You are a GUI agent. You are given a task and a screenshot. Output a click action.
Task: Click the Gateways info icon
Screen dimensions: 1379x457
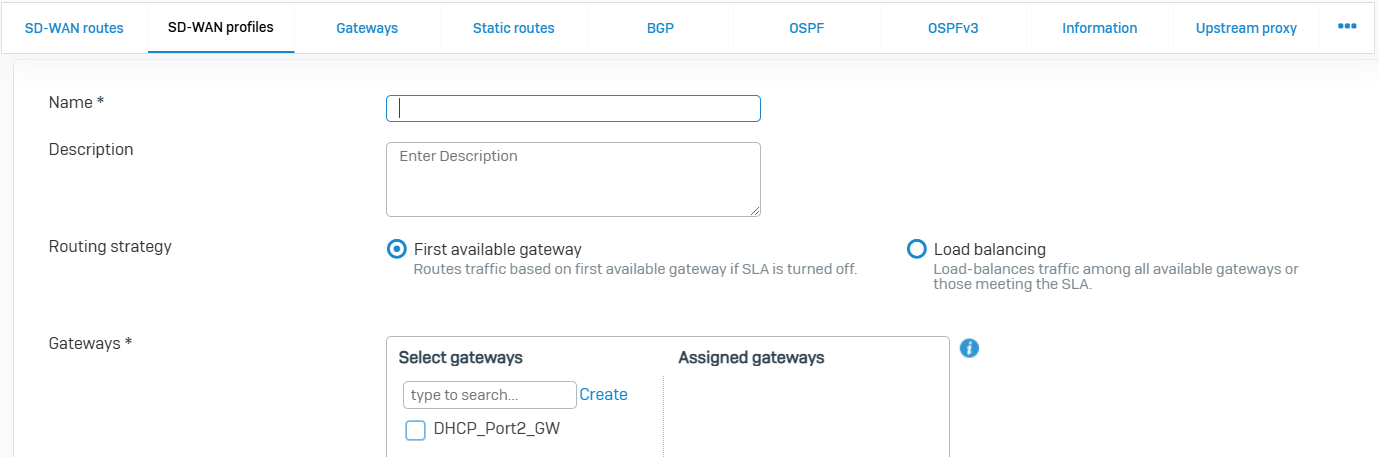(969, 348)
